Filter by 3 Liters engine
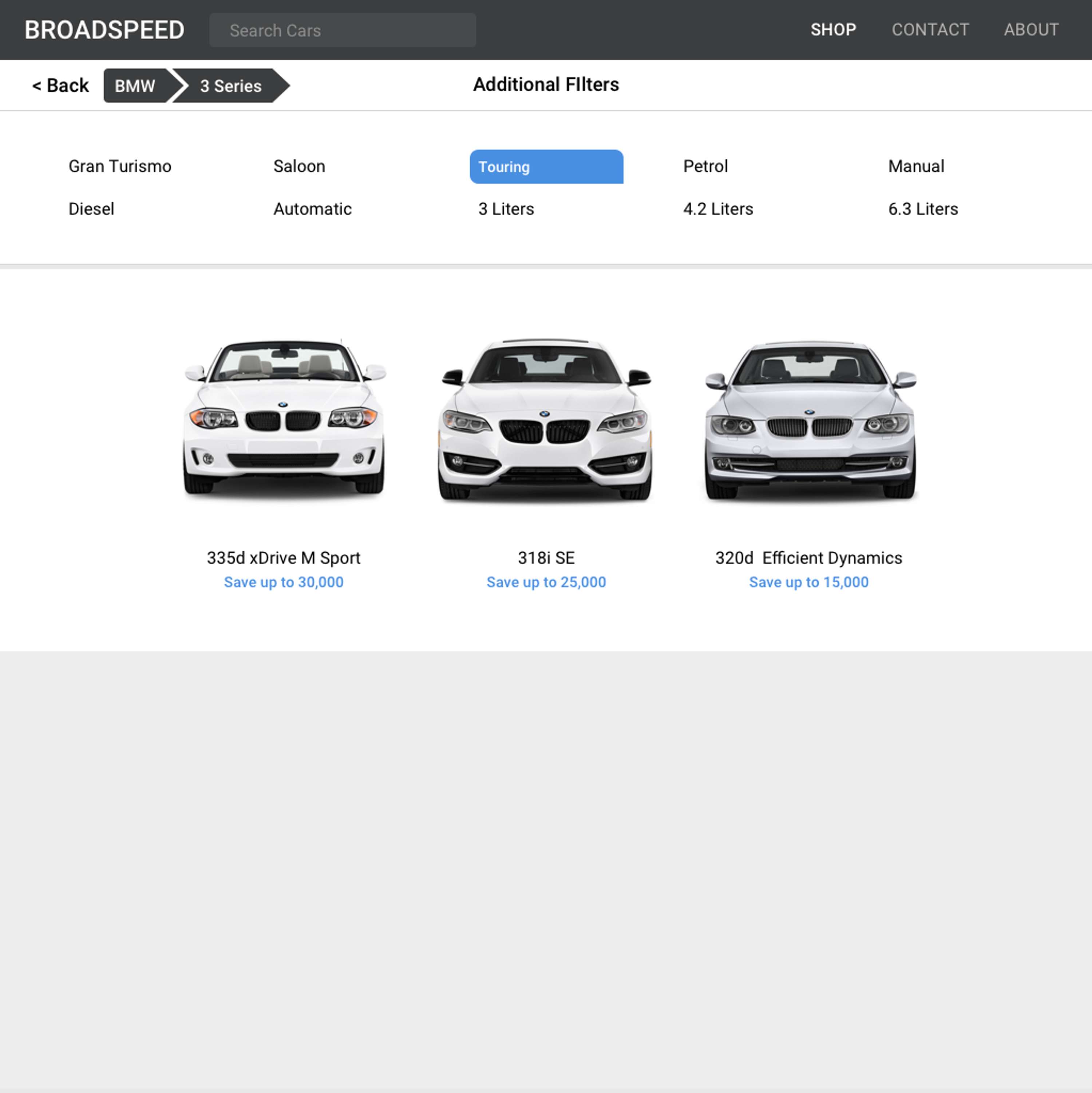 click(x=506, y=209)
